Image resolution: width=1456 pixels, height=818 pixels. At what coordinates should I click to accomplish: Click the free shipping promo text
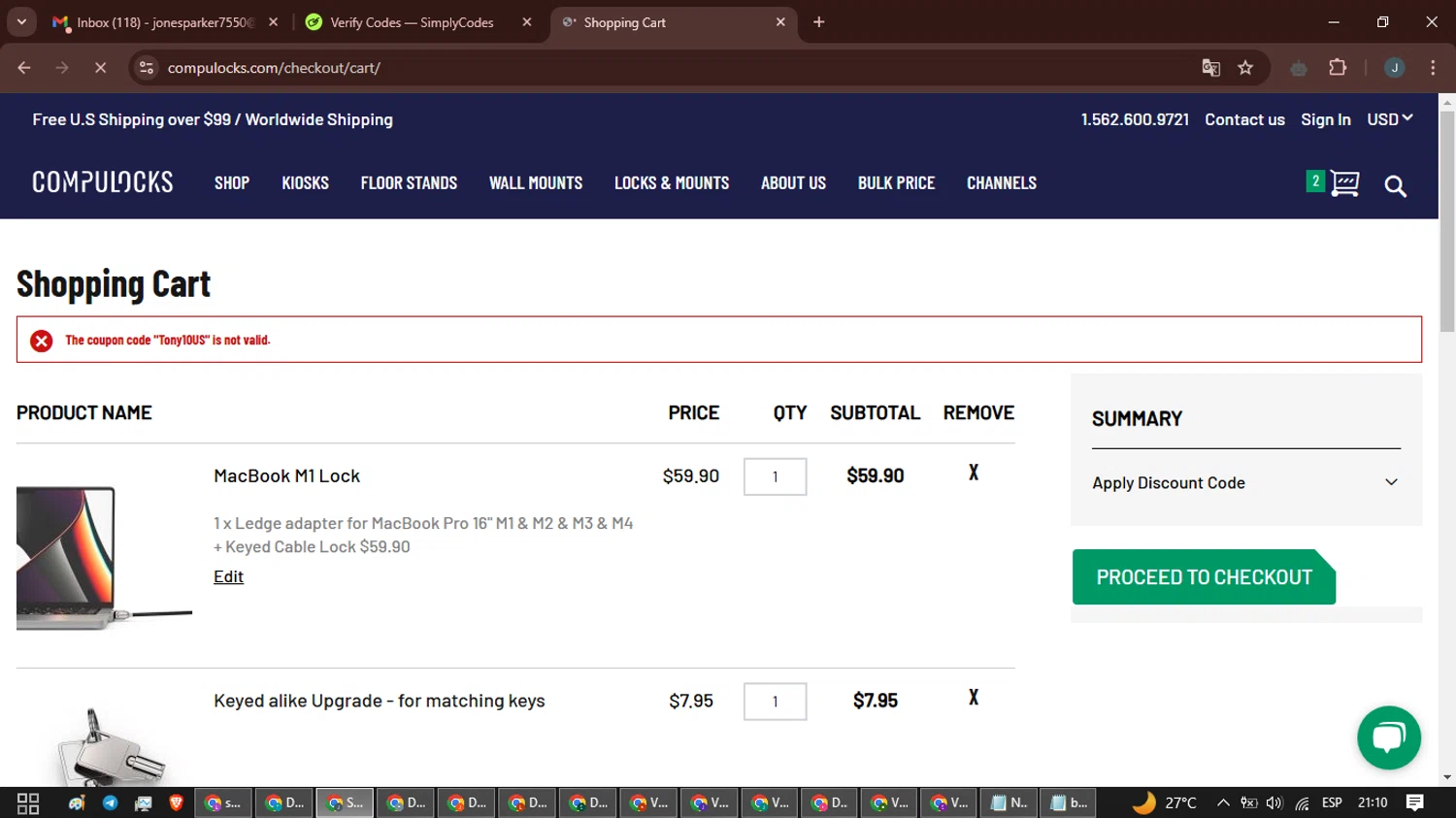[x=213, y=119]
